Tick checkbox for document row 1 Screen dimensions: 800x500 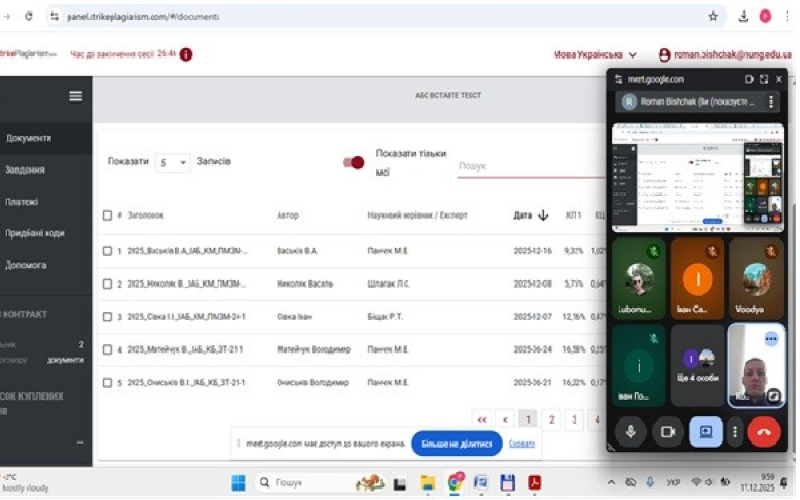(107, 251)
